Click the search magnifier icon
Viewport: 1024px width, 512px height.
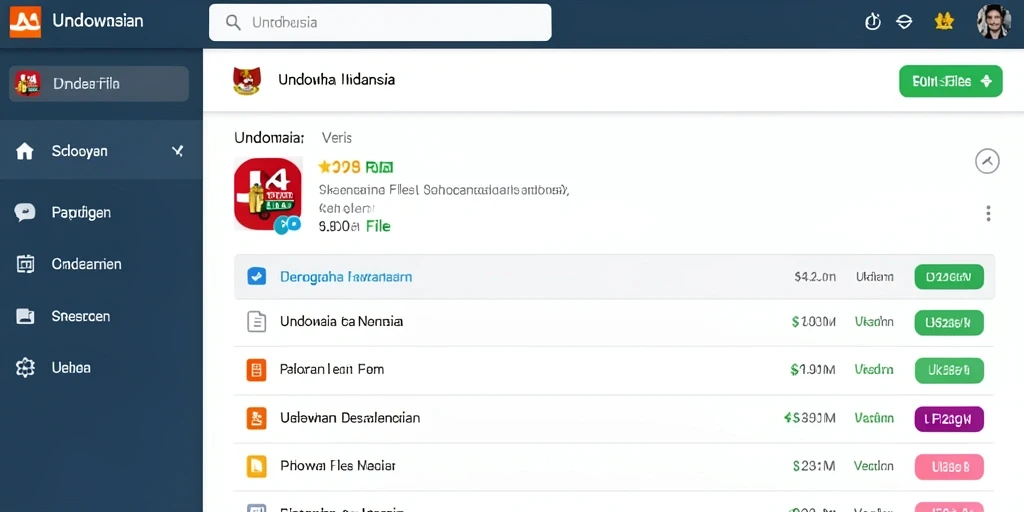point(232,22)
